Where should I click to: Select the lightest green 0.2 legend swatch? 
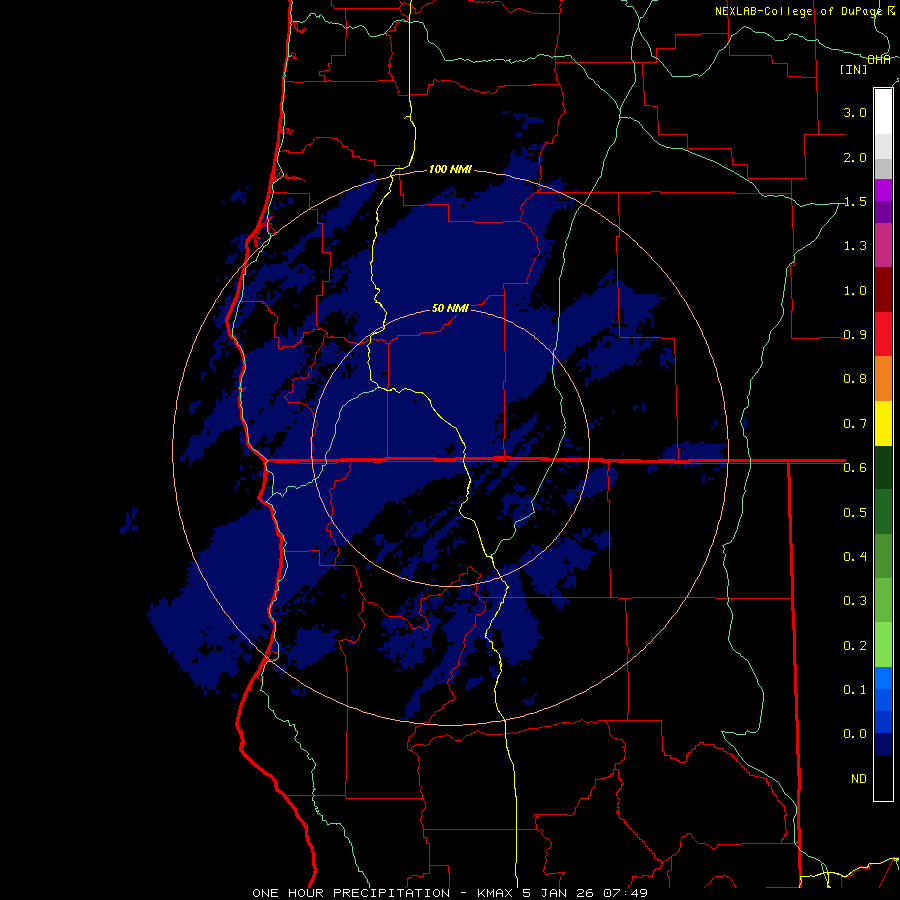point(883,645)
